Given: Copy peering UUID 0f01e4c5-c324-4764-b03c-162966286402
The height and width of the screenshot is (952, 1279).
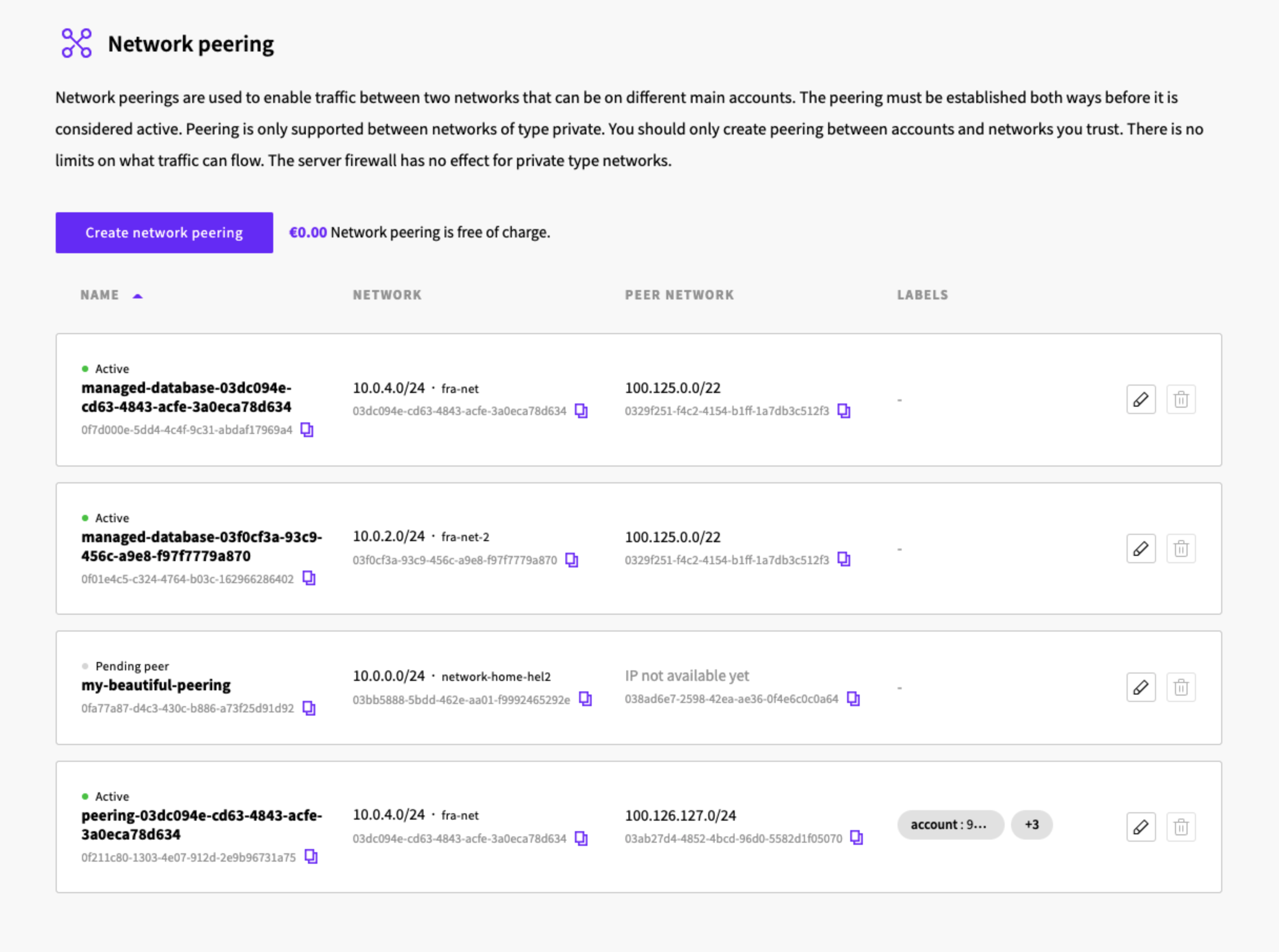Looking at the screenshot, I should pos(309,578).
